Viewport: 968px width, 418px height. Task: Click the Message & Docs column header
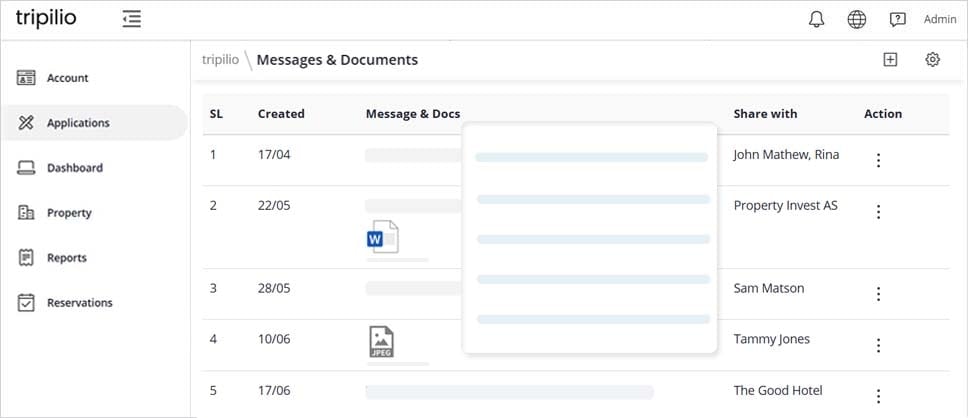tap(412, 114)
